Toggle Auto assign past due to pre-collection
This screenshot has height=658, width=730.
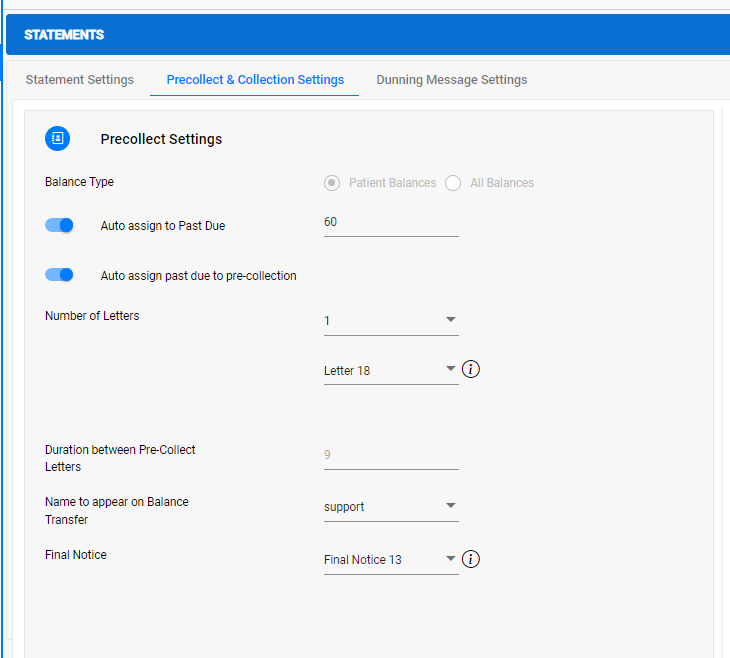pos(59,275)
